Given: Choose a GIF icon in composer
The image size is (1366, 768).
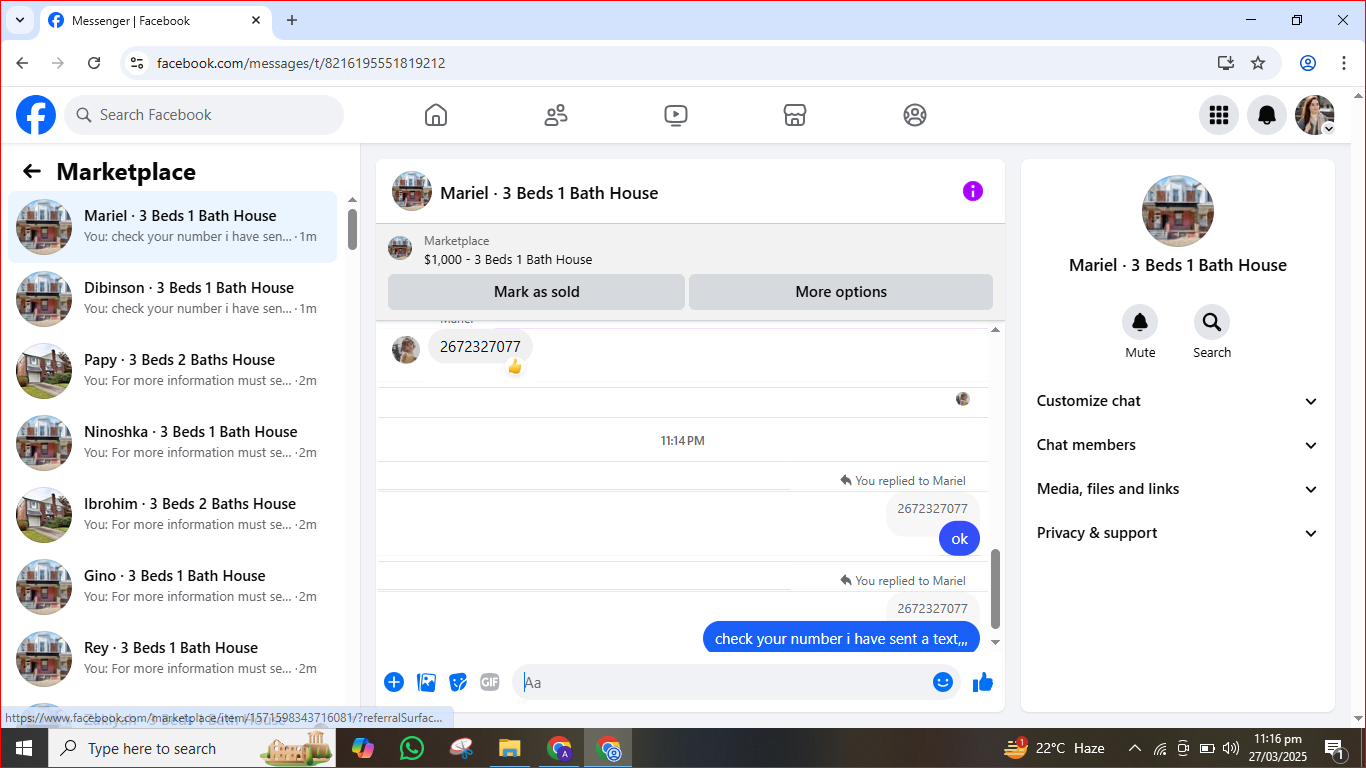Looking at the screenshot, I should point(490,682).
